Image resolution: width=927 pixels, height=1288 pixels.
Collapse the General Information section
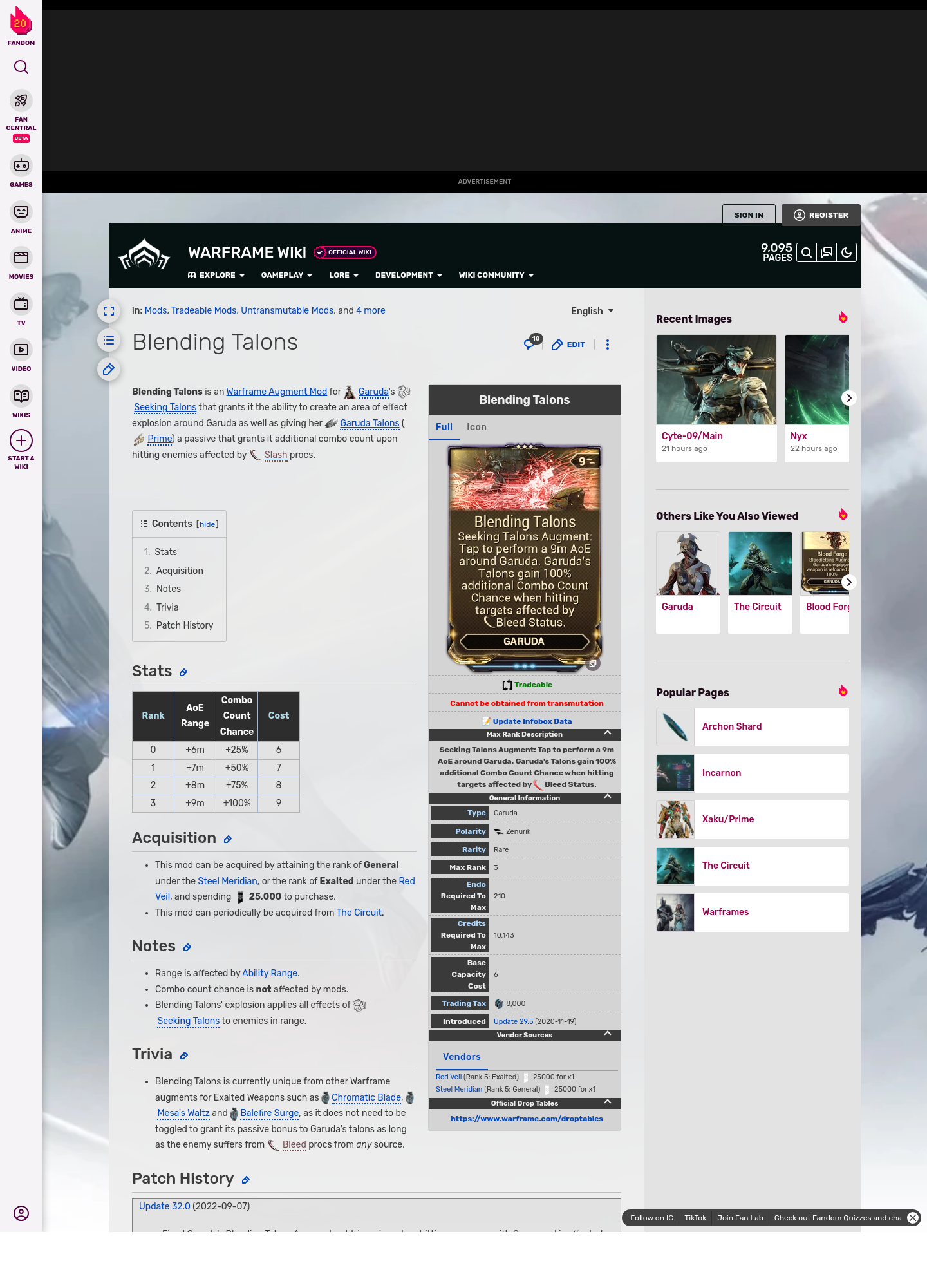click(x=607, y=797)
